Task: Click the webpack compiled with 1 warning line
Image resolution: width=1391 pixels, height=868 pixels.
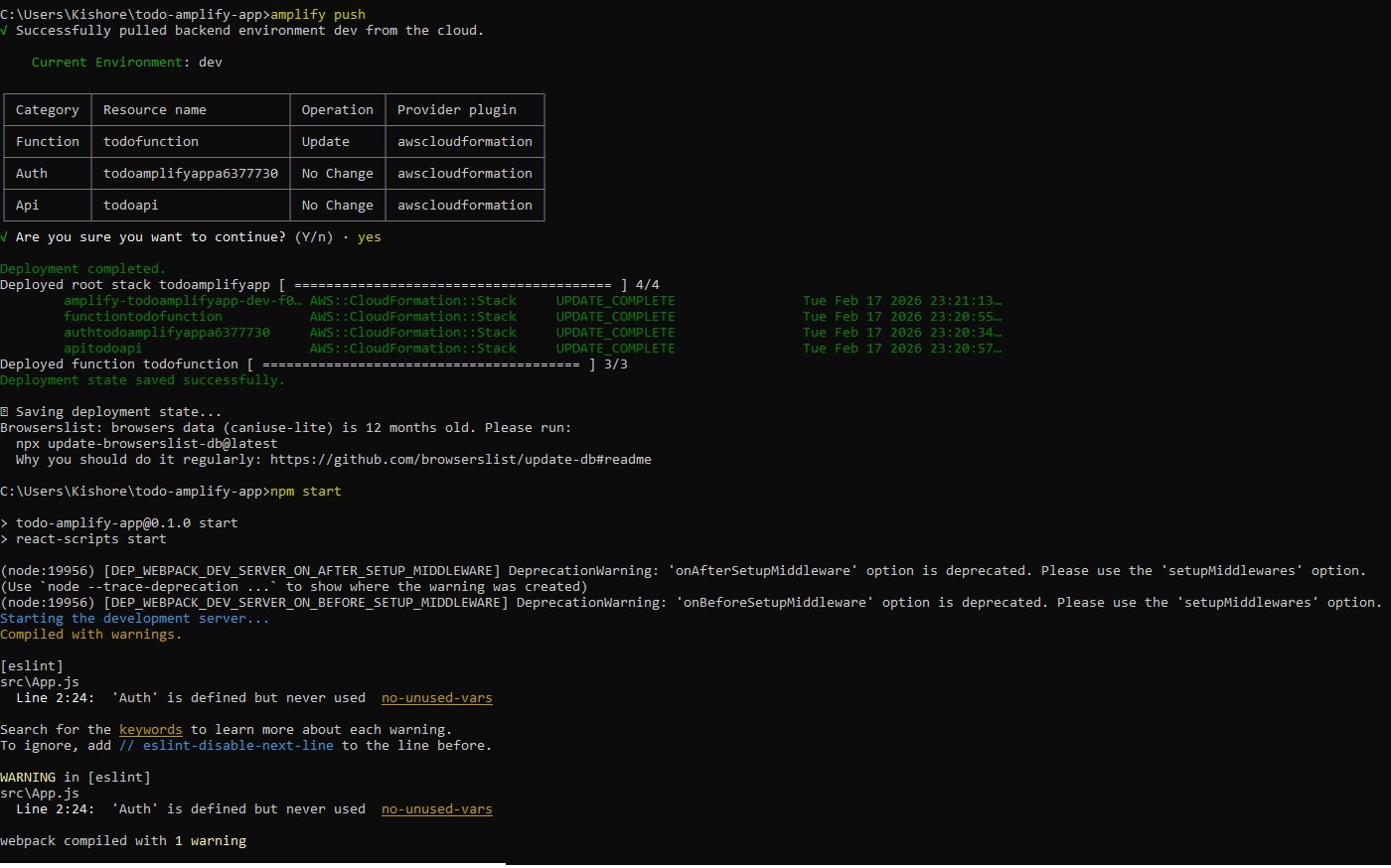Action: coord(123,841)
